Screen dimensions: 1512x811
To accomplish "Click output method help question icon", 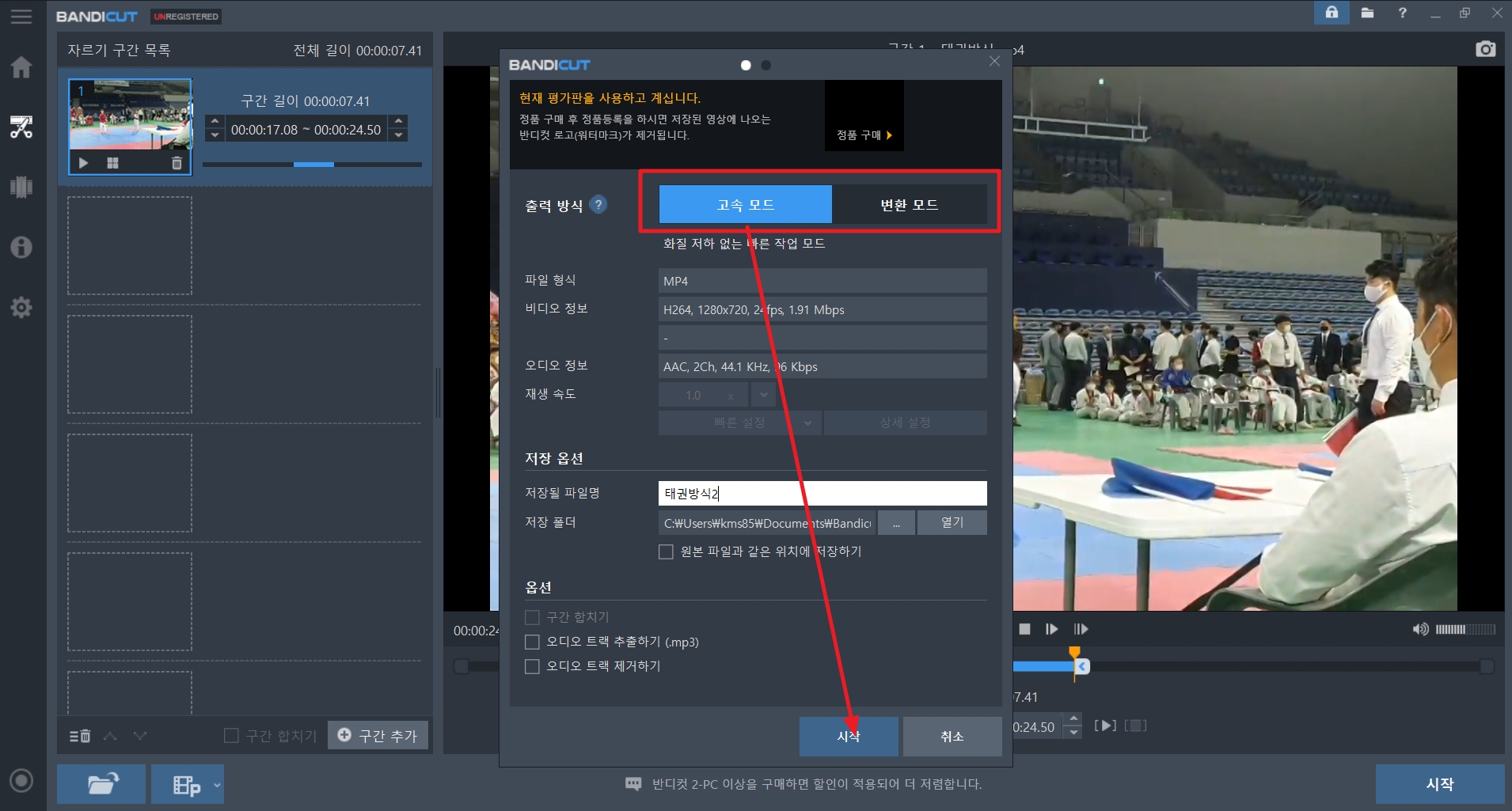I will (x=598, y=204).
